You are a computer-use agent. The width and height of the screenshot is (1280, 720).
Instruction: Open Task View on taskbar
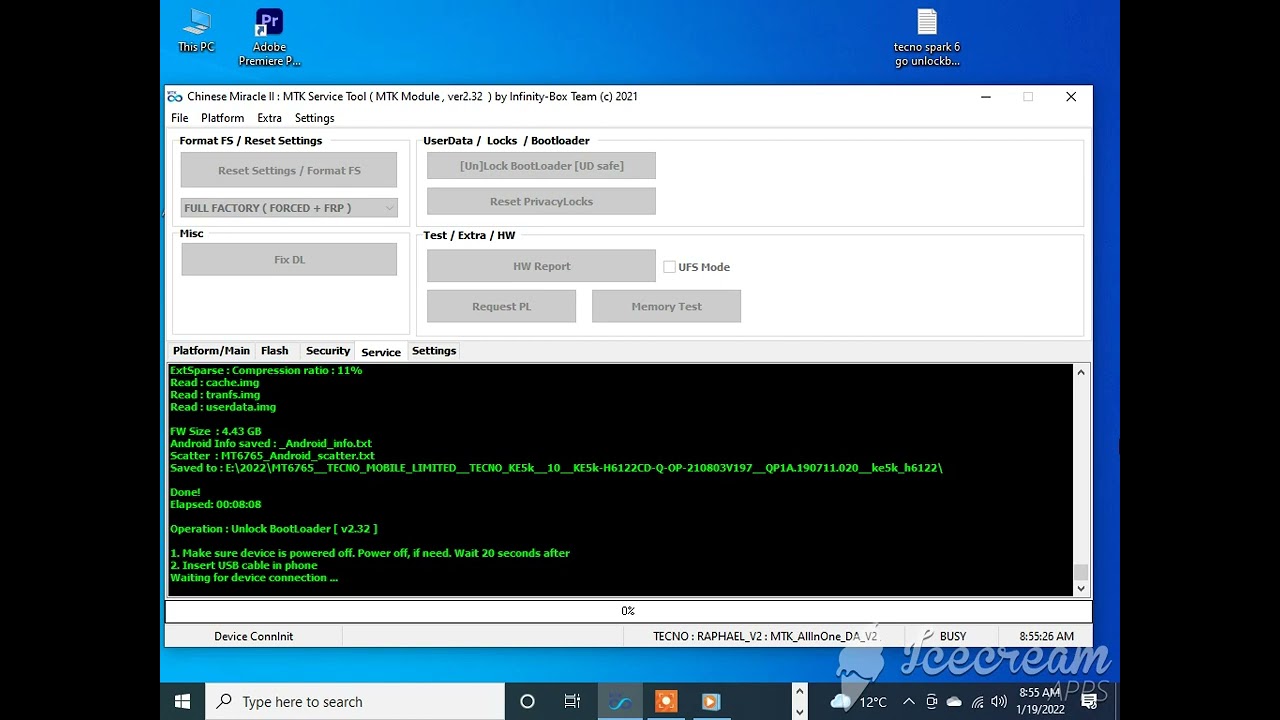pos(572,701)
